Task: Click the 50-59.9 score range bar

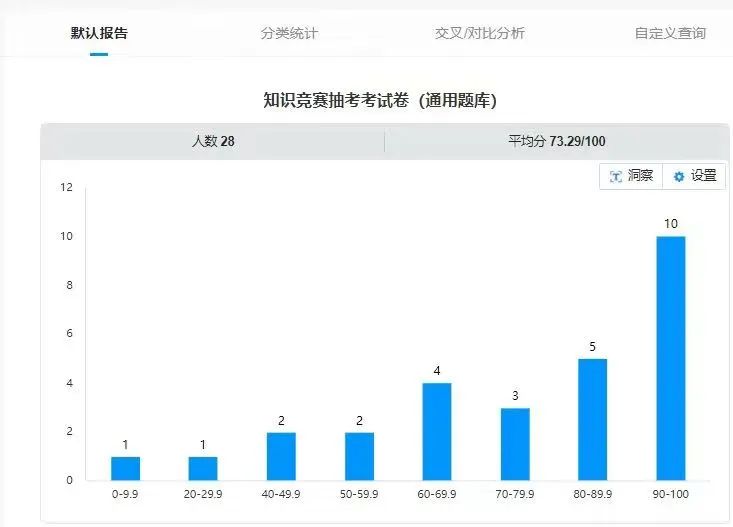Action: point(359,456)
